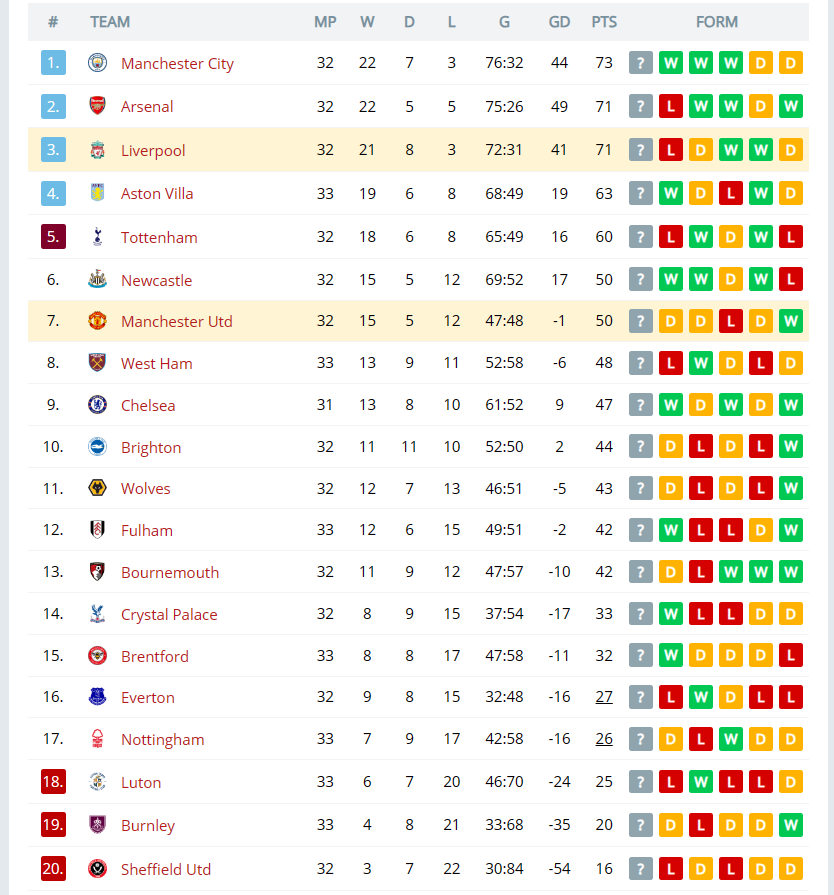This screenshot has width=834, height=895.
Task: Click Burnley's last green W form badge
Action: pos(791,825)
